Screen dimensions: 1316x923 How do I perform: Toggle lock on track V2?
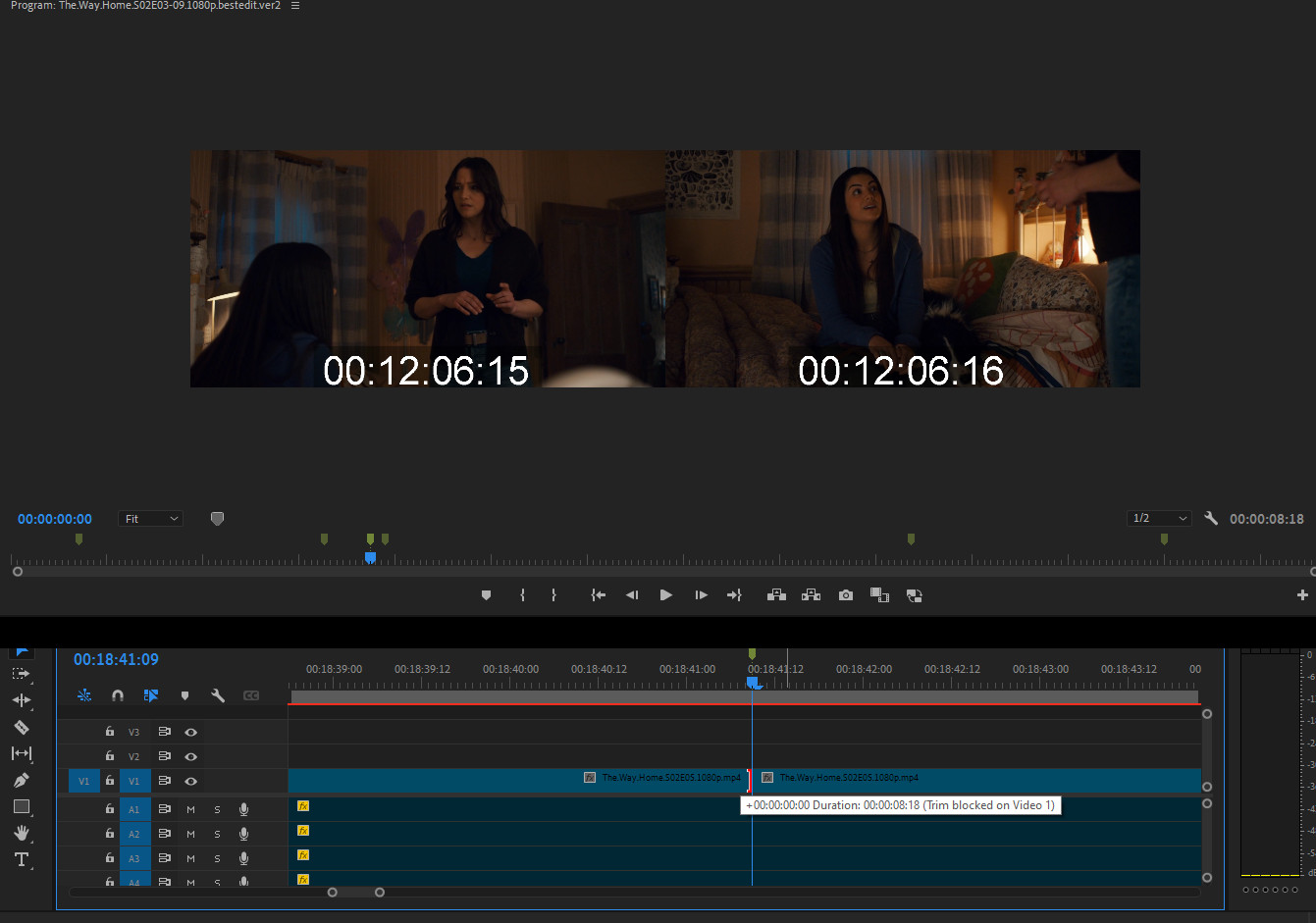(x=110, y=756)
